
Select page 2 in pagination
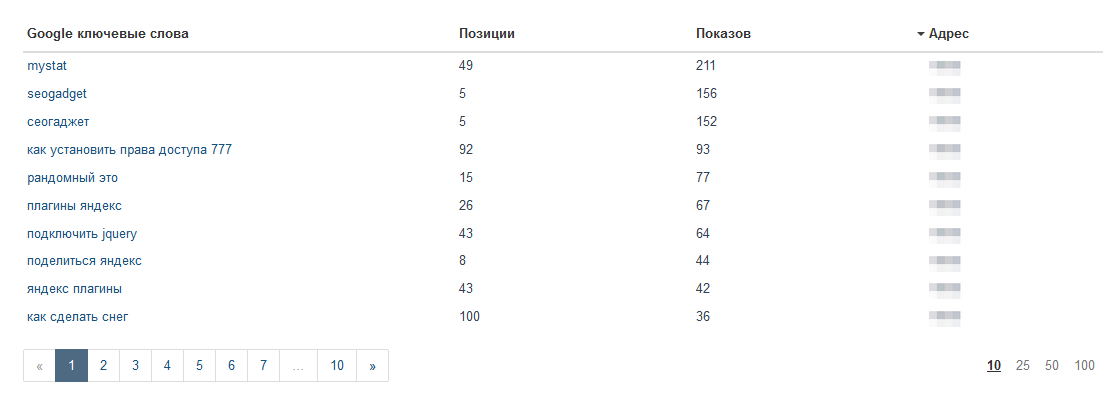point(103,366)
